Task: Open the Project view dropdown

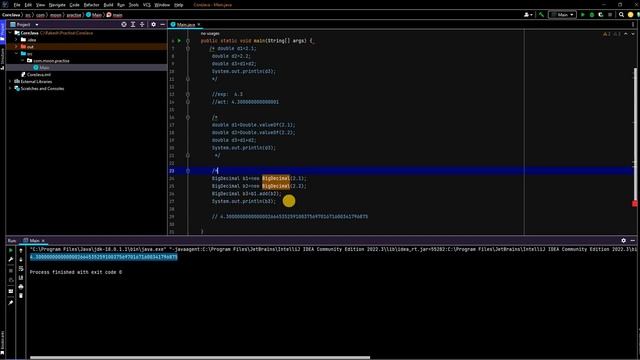Action: pos(36,25)
